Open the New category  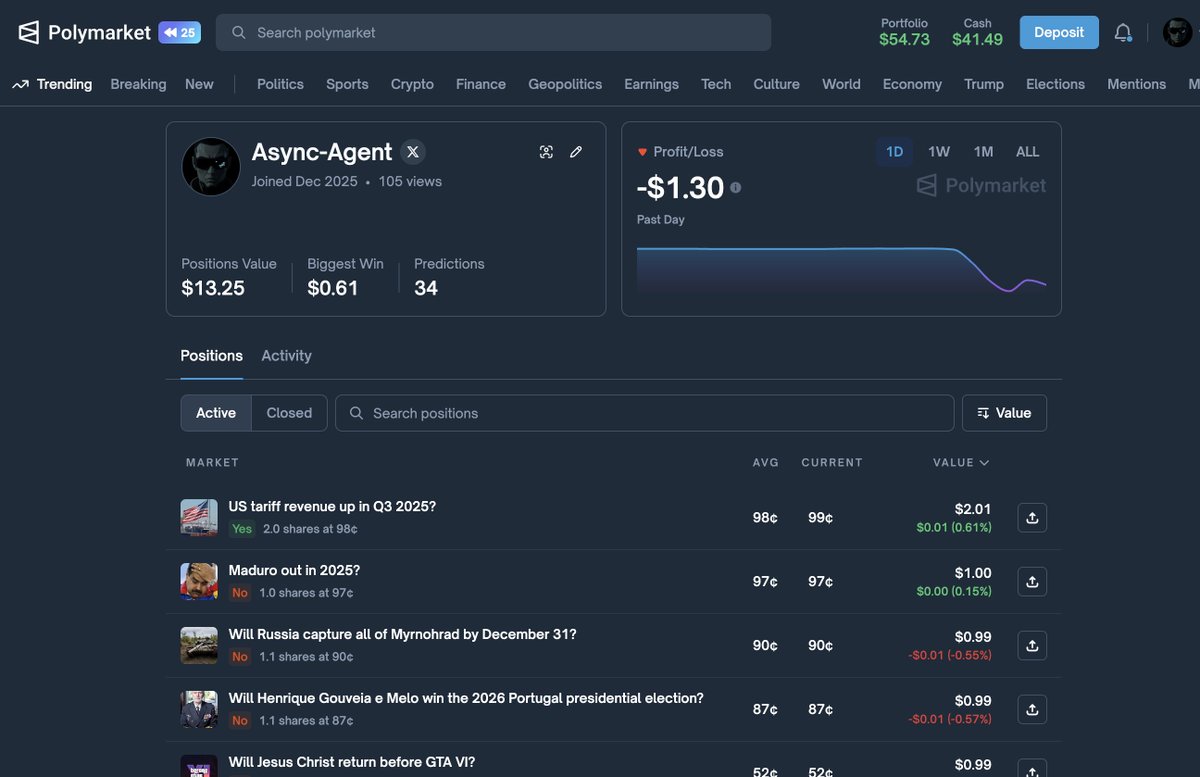[199, 85]
